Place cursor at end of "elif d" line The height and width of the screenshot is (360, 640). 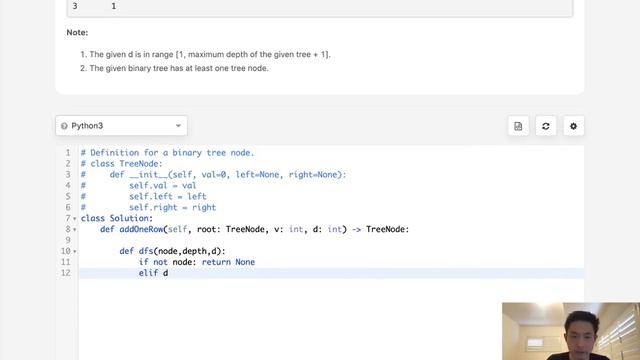tap(168, 273)
